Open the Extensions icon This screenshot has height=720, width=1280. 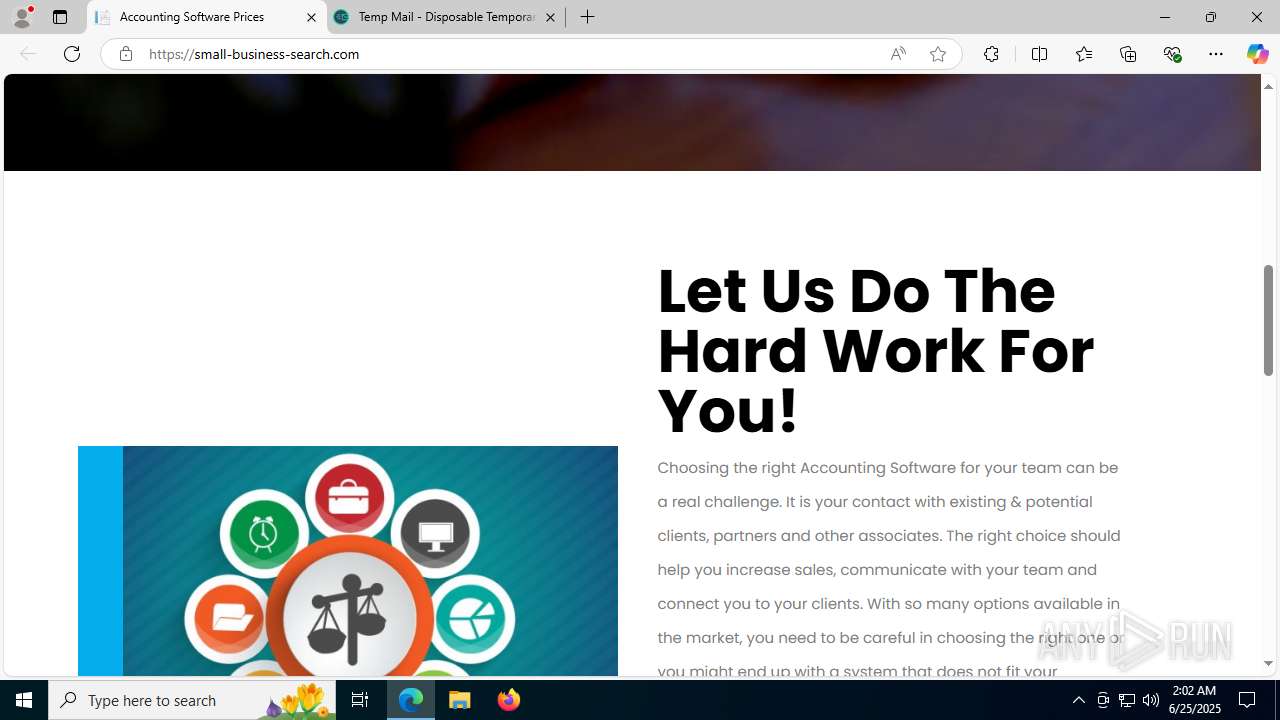(991, 54)
